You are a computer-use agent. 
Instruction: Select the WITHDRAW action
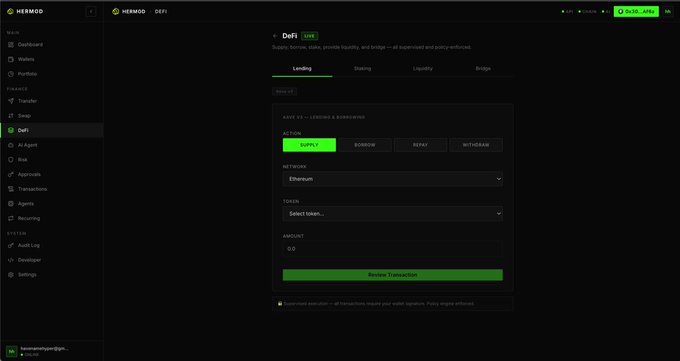click(476, 145)
